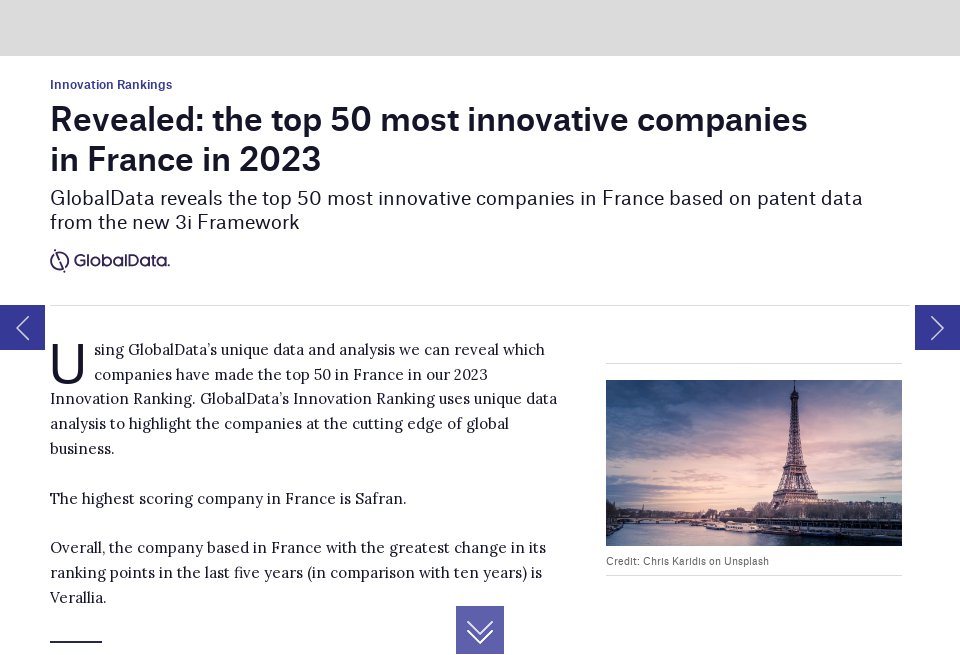This screenshot has width=960, height=655.
Task: Click the GlobalData wordmark text
Action: (x=122, y=261)
